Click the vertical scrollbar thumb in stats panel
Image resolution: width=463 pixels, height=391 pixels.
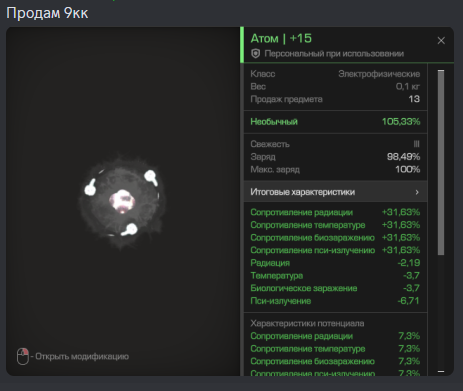(x=441, y=162)
